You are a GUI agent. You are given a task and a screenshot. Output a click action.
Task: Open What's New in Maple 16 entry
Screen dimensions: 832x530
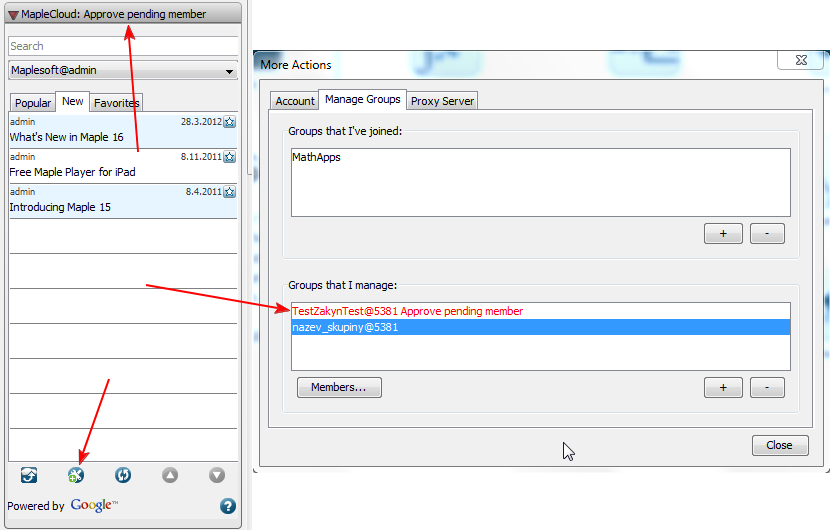[123, 130]
